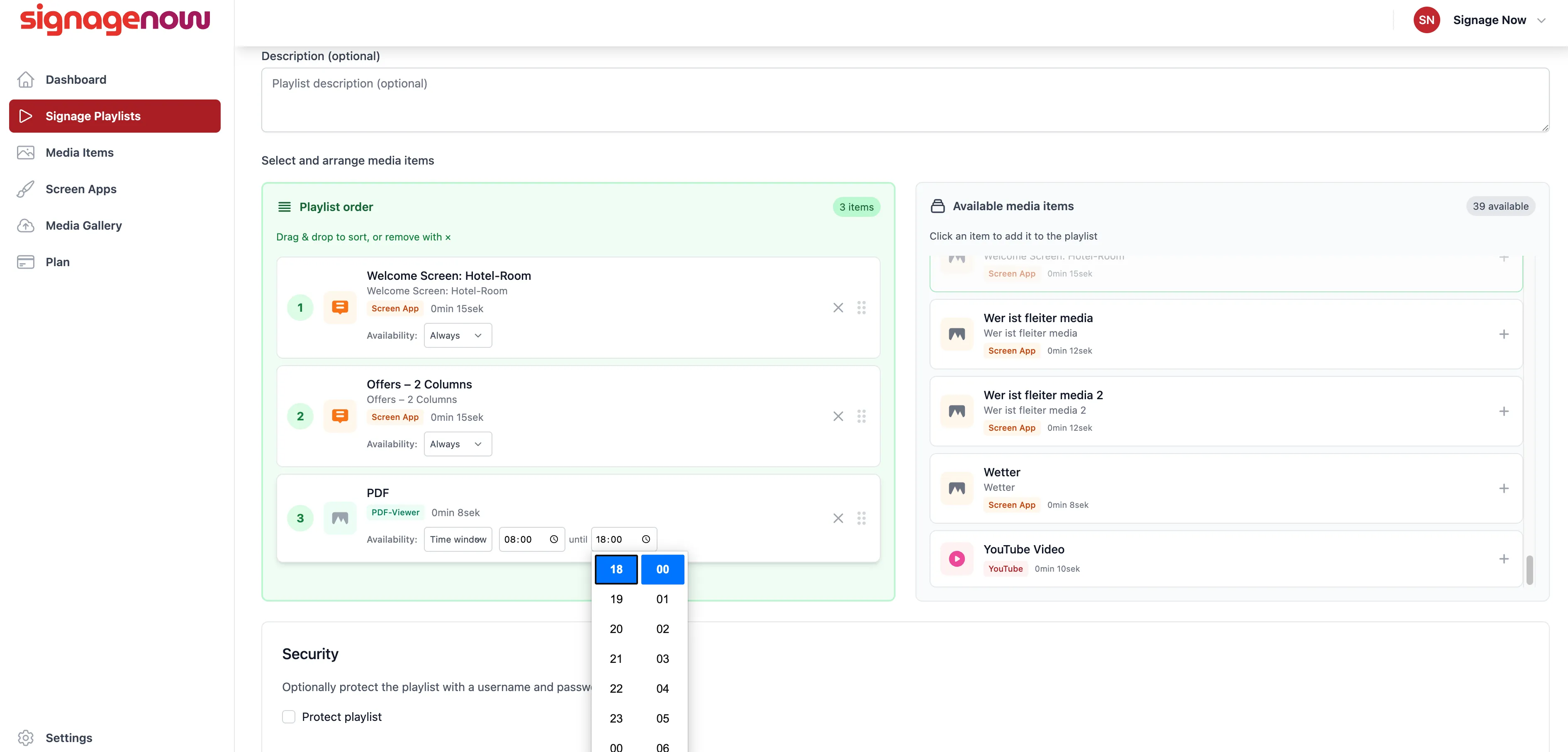Add Wer ist fleiter media to playlist

point(1503,334)
